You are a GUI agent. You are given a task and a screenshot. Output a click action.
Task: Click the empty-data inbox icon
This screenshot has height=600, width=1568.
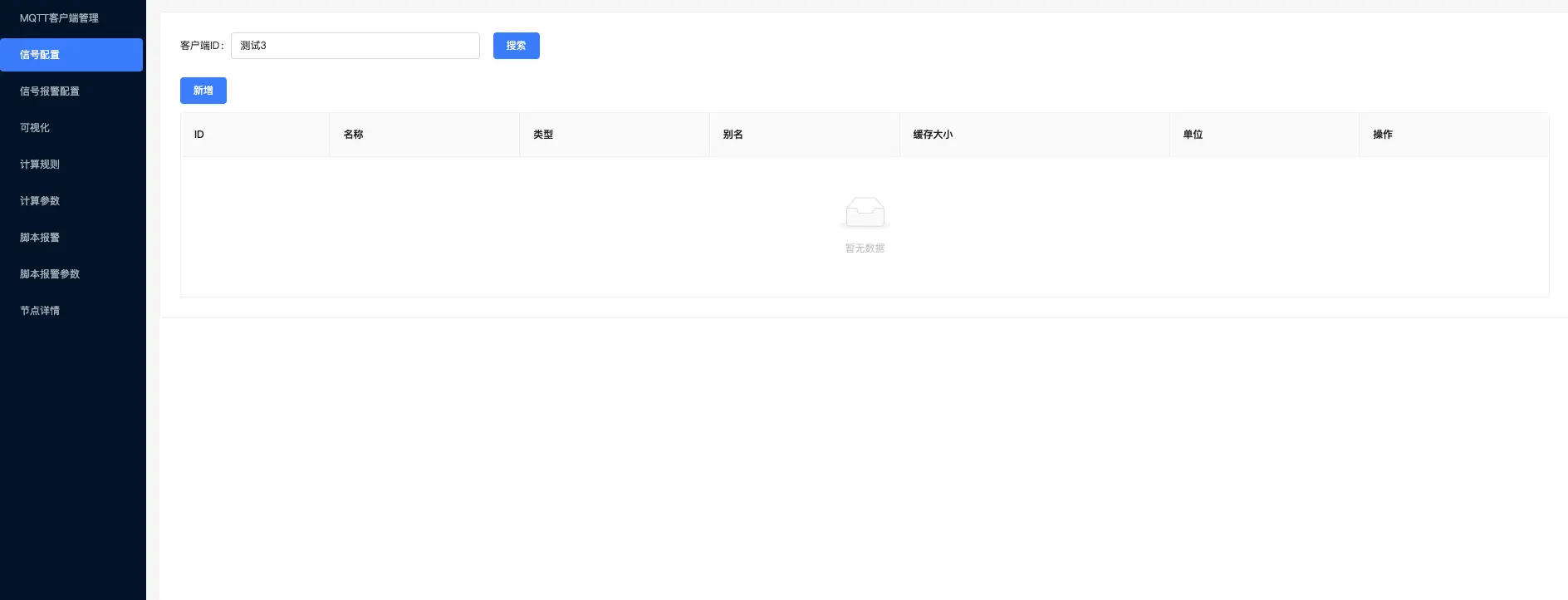pyautogui.click(x=865, y=213)
